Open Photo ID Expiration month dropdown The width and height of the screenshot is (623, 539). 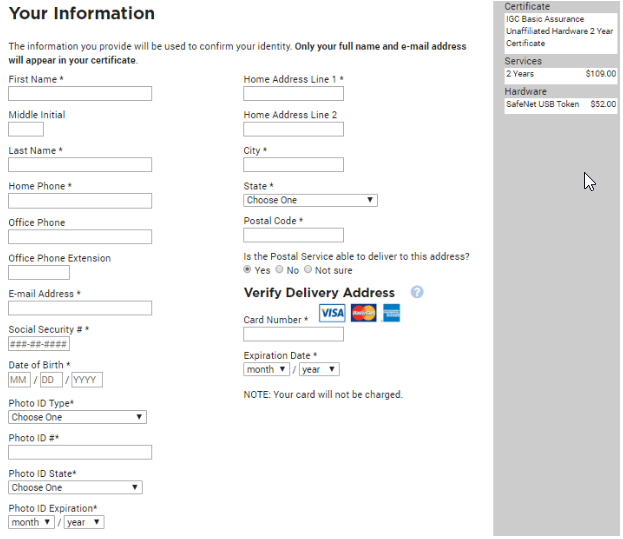(31, 522)
